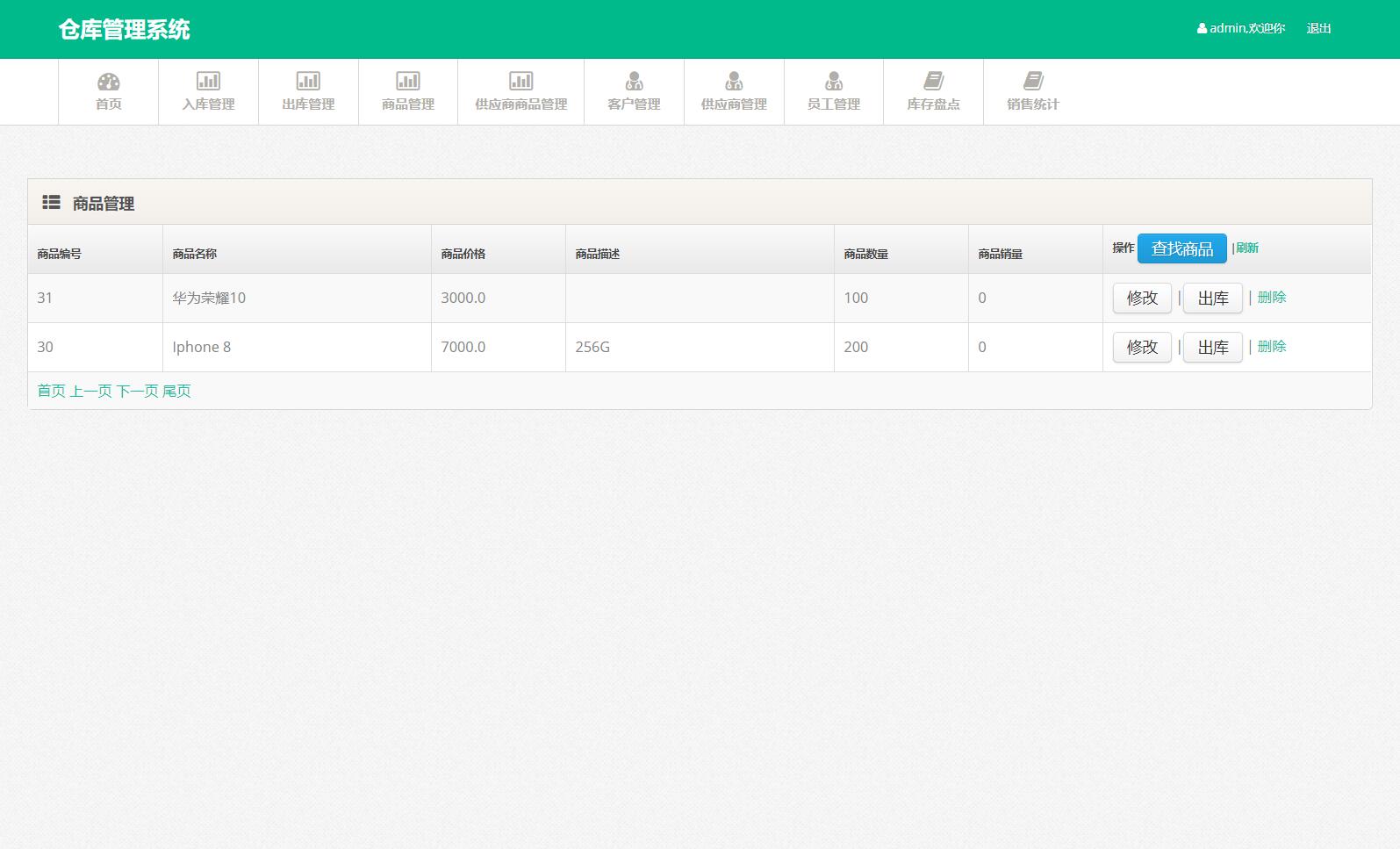
Task: Open the 供应商管理 menu label
Action: click(734, 104)
